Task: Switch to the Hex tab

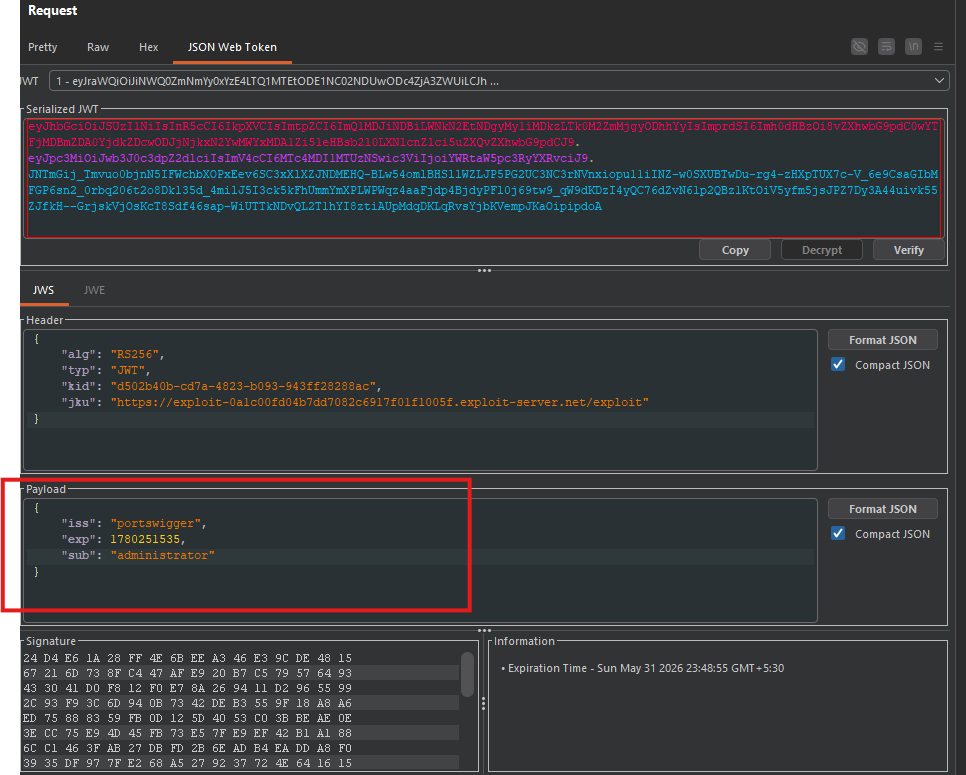Action: (148, 47)
